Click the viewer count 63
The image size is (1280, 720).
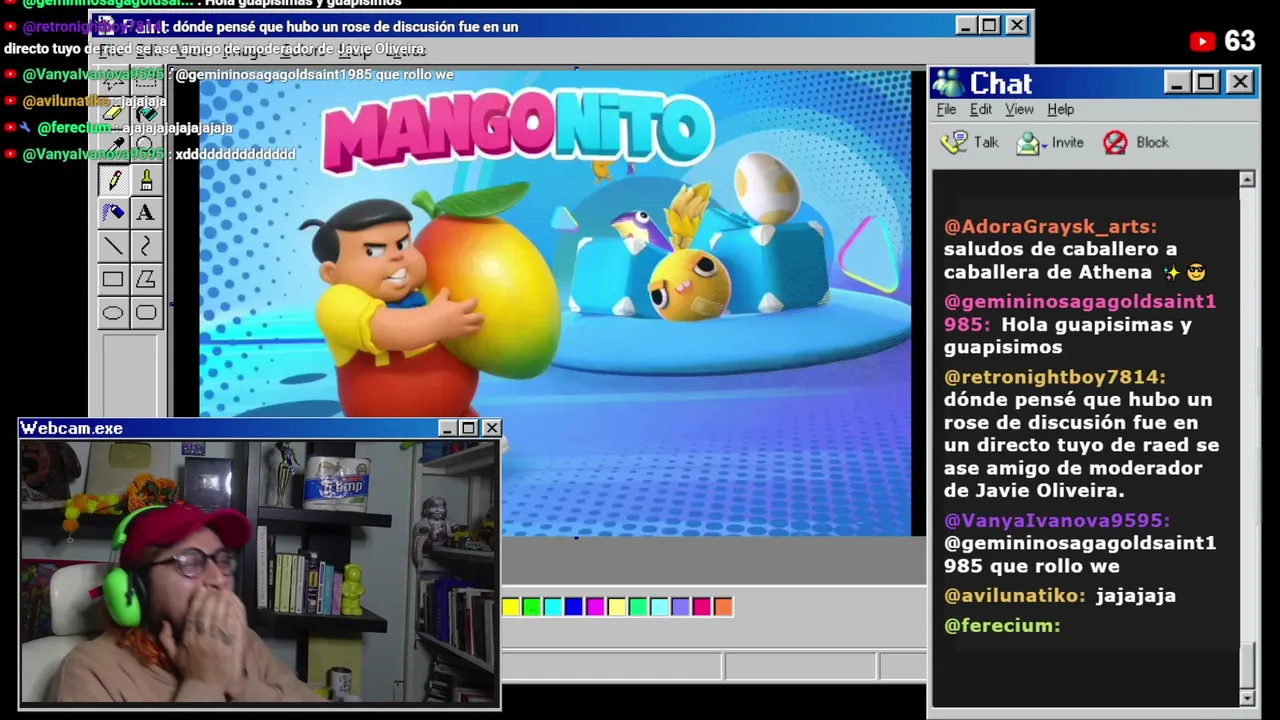[x=1239, y=41]
